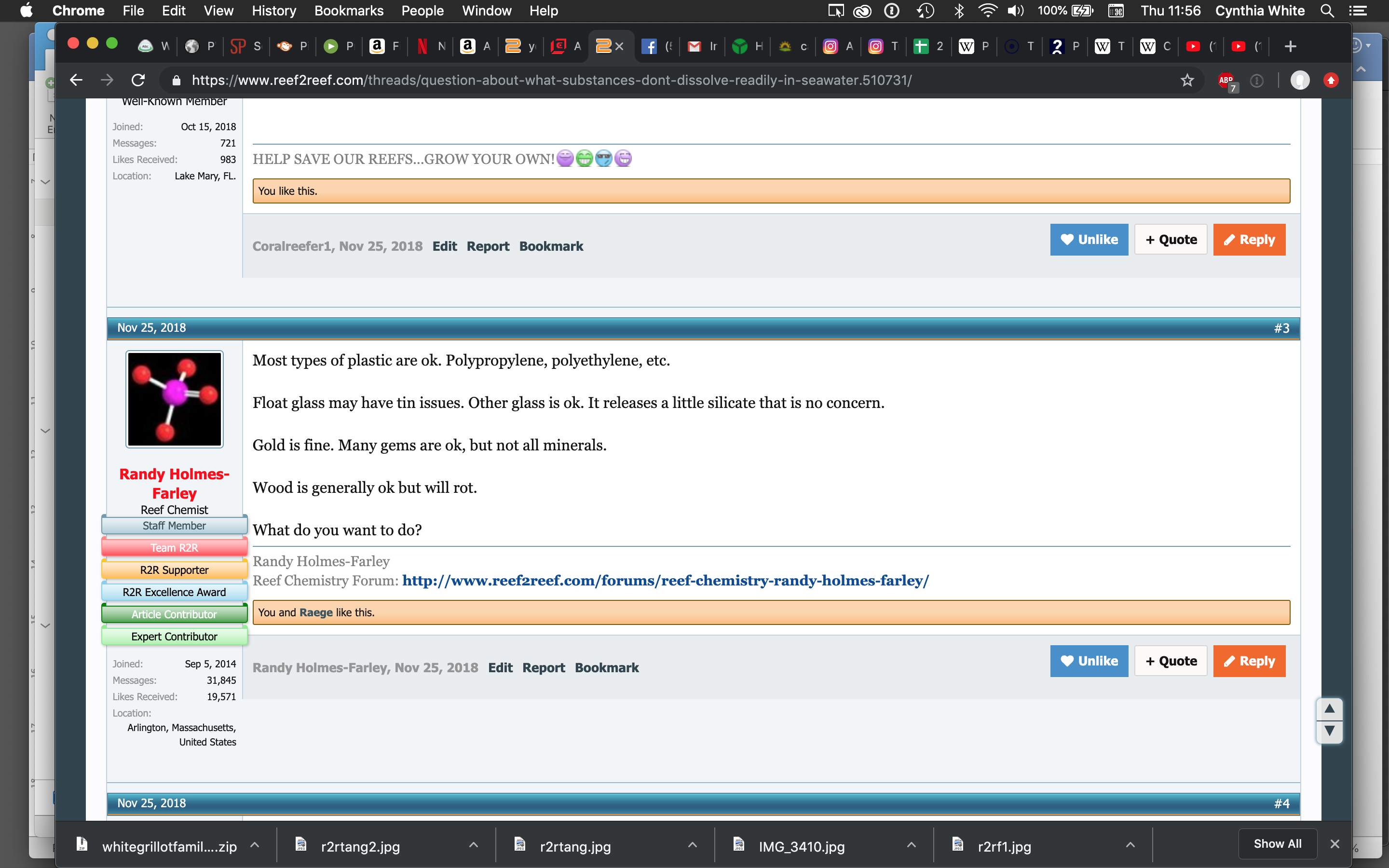Unlike Coralreefer1's post

click(1089, 239)
